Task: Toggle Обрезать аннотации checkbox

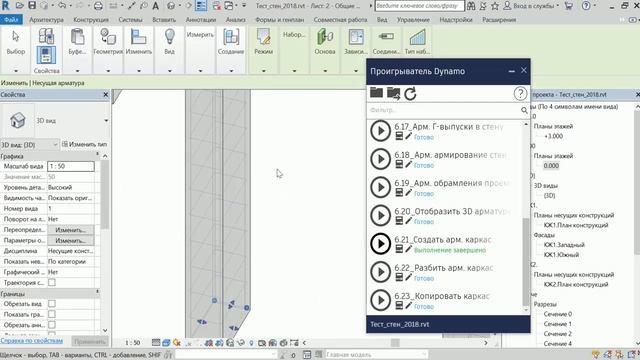Action: tap(52, 325)
